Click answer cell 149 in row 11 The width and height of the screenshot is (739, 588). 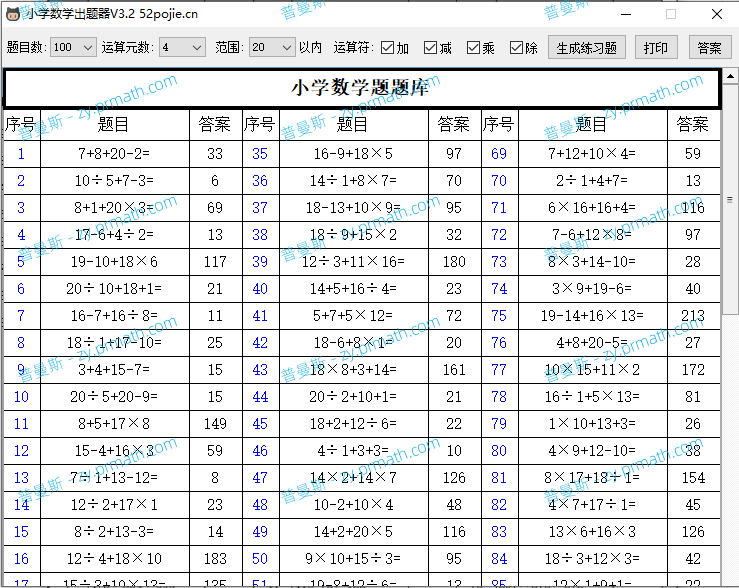coord(215,424)
